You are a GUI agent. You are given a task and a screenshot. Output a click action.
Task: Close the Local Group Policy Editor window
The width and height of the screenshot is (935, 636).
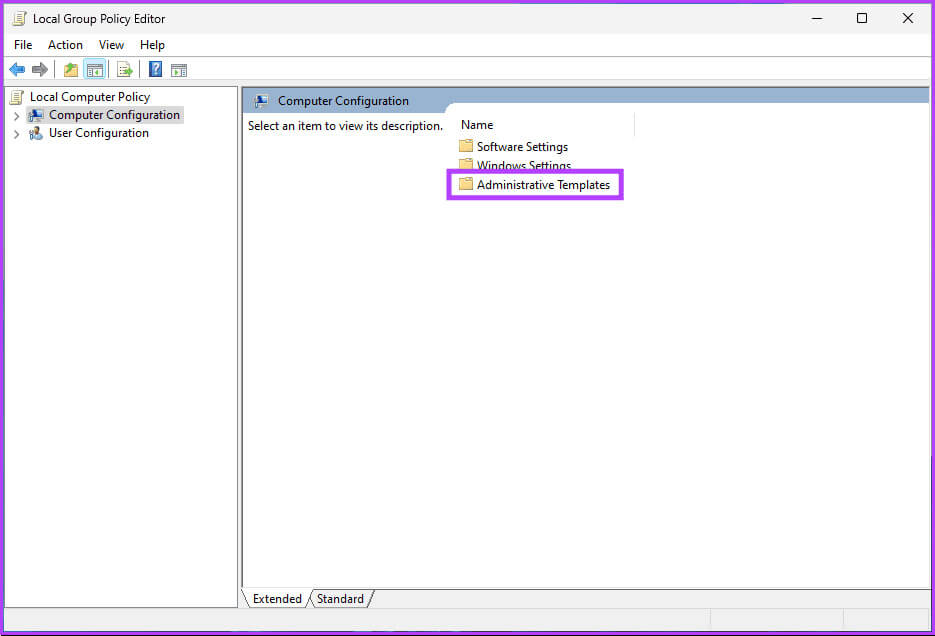(908, 18)
